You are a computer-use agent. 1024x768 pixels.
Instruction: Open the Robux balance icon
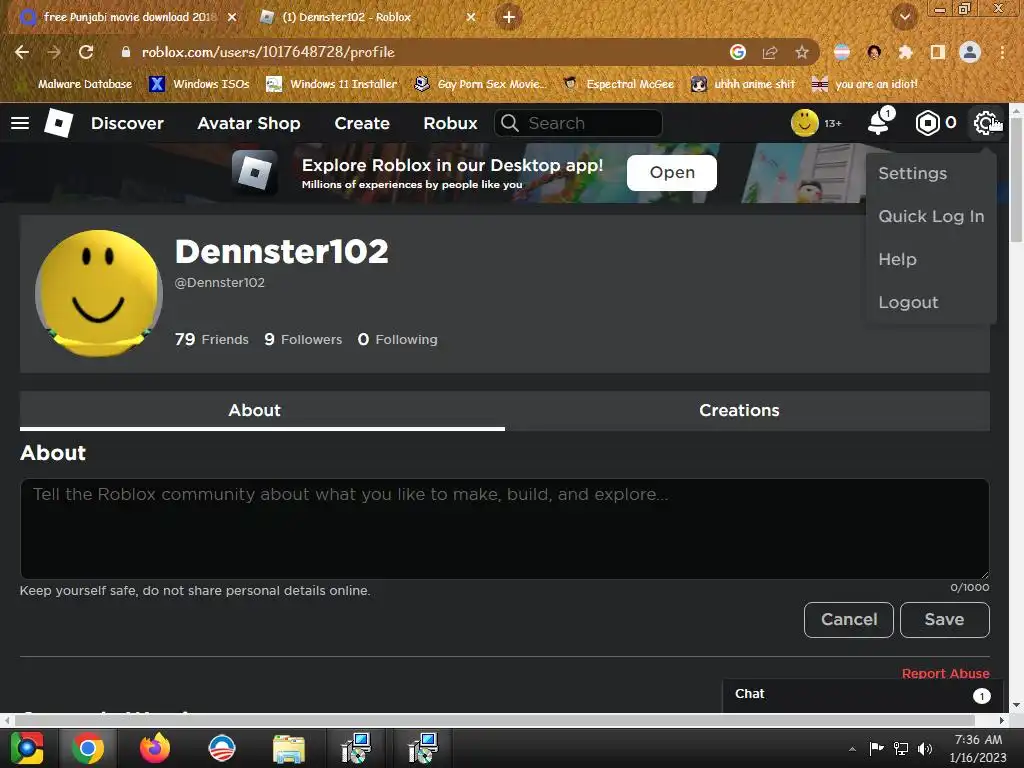[x=927, y=123]
